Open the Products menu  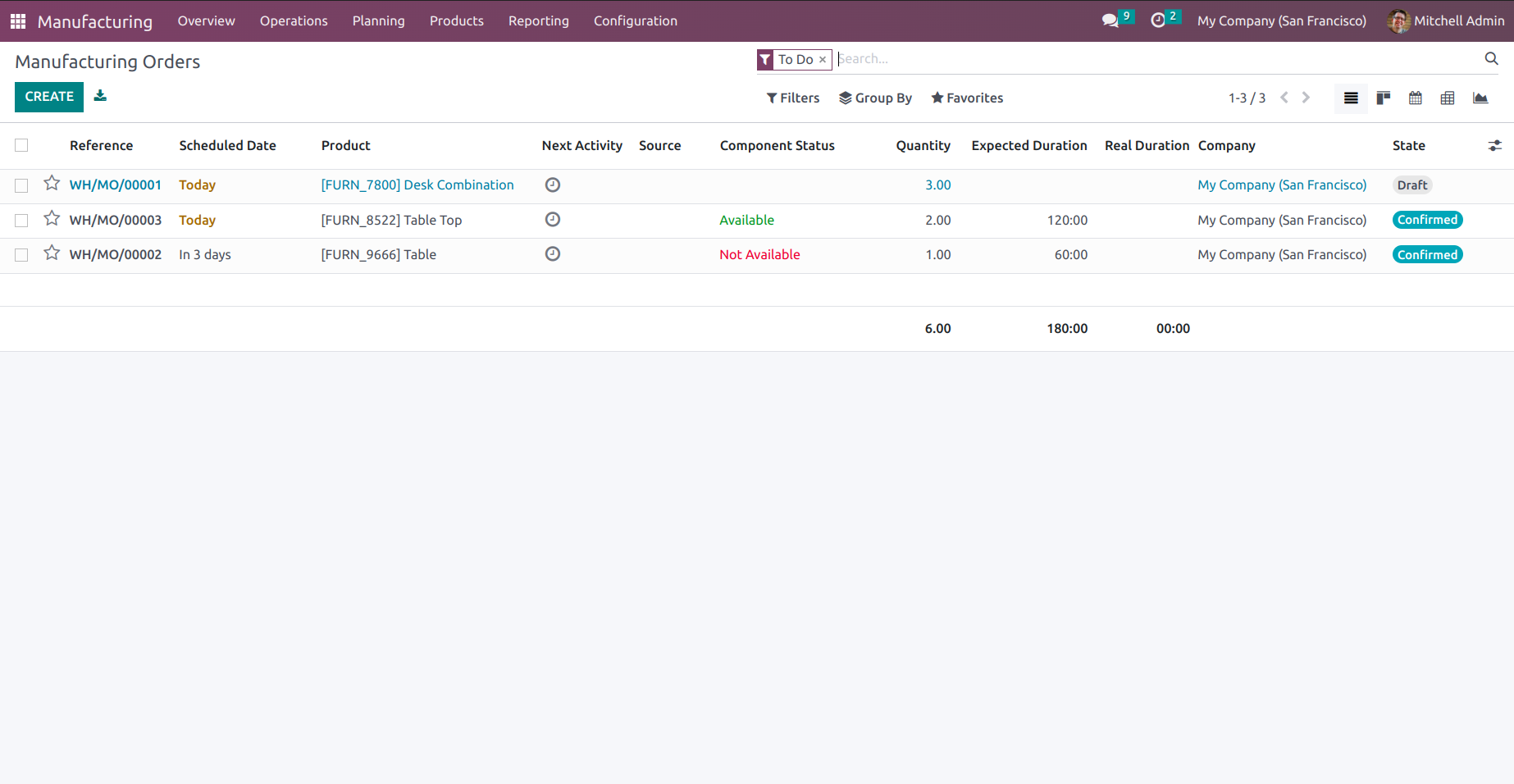(457, 21)
